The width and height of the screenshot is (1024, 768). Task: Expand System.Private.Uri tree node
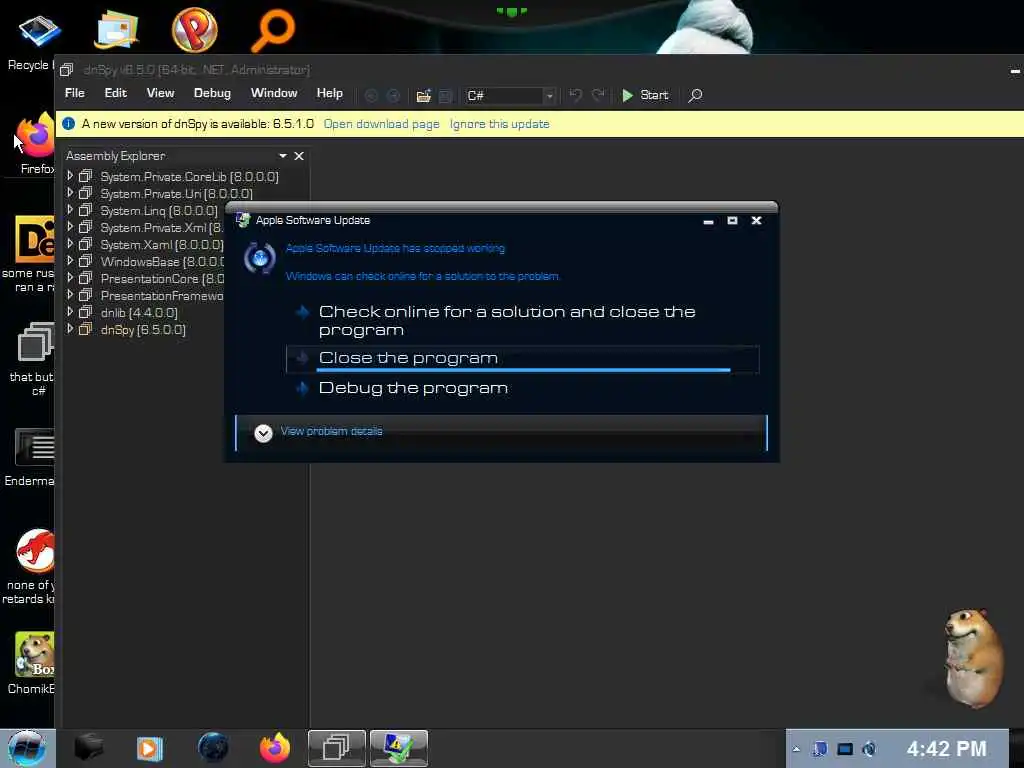coord(70,193)
